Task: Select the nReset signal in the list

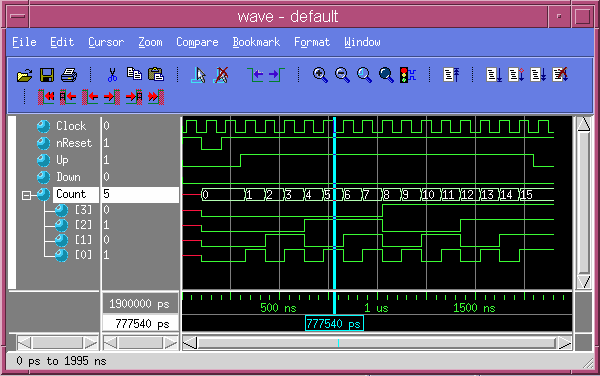Action: [73, 143]
